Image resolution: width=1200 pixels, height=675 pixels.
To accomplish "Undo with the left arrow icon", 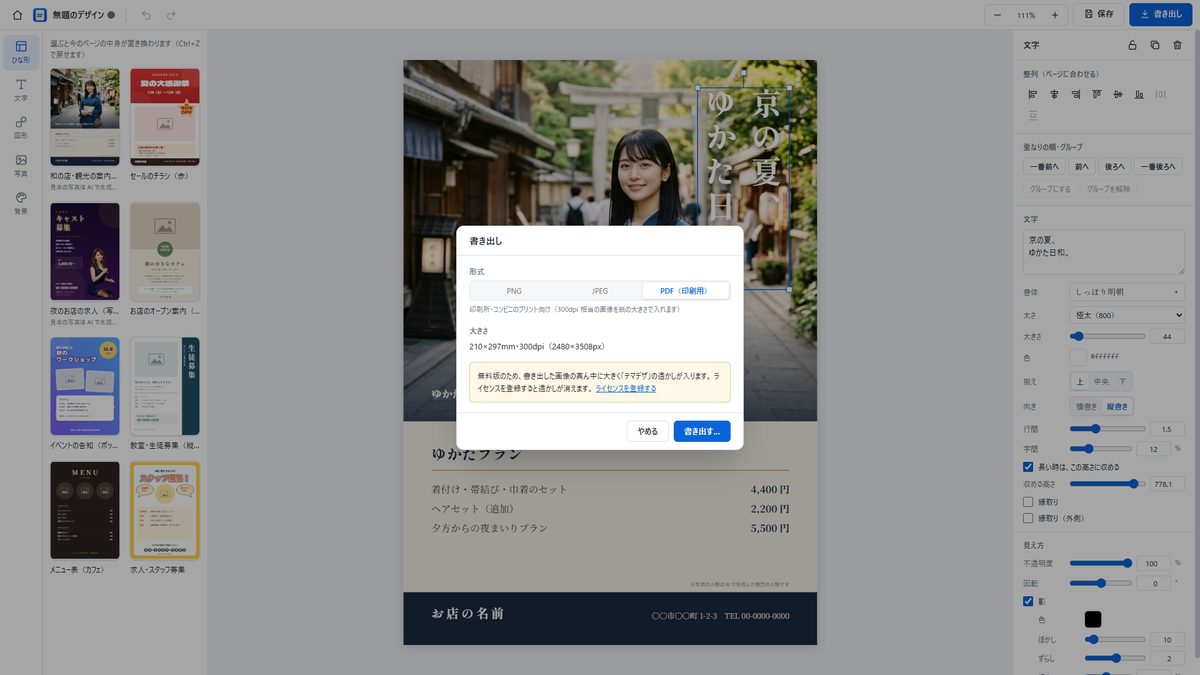I will [146, 15].
